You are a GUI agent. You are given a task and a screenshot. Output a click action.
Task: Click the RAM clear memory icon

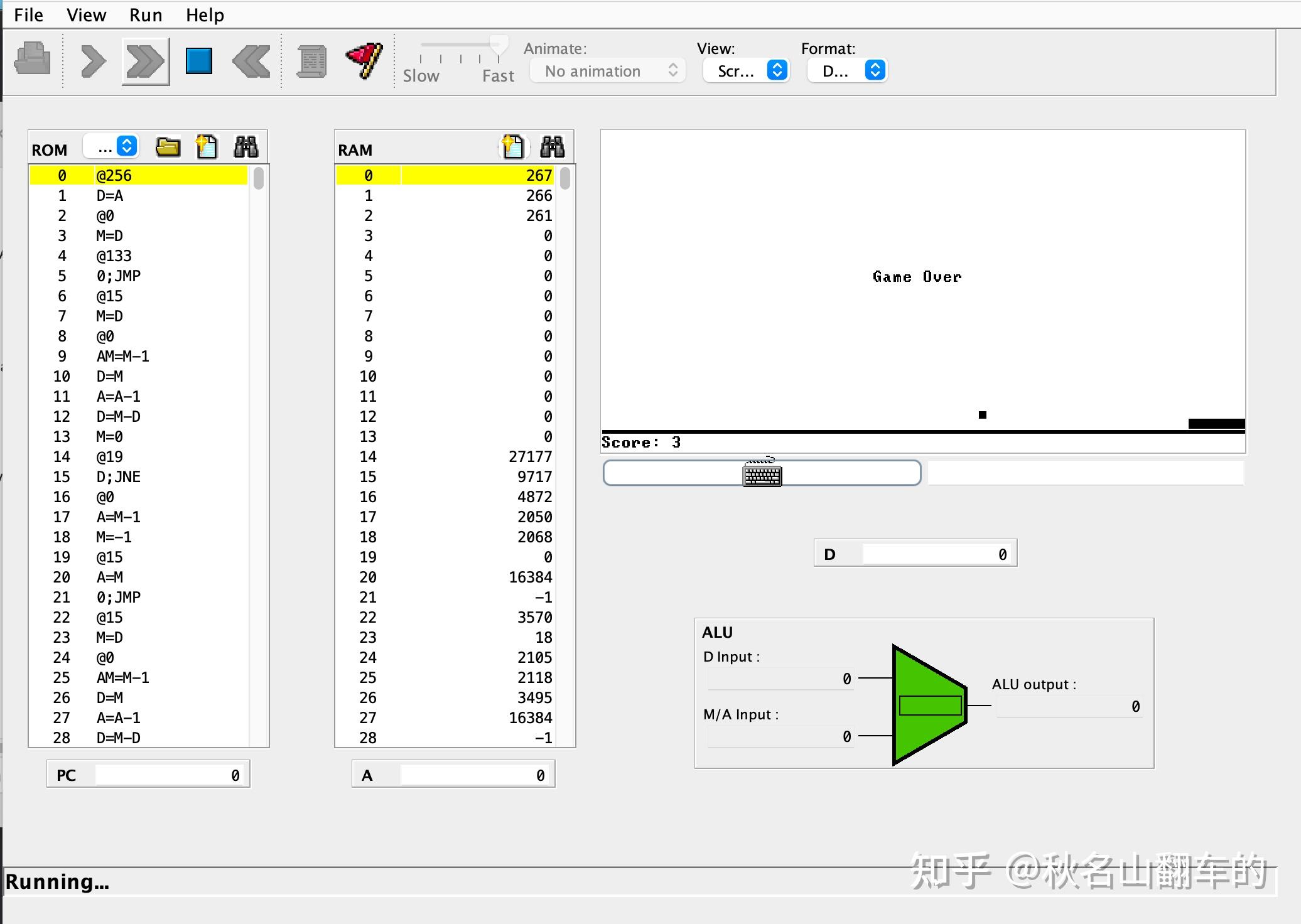pyautogui.click(x=512, y=146)
